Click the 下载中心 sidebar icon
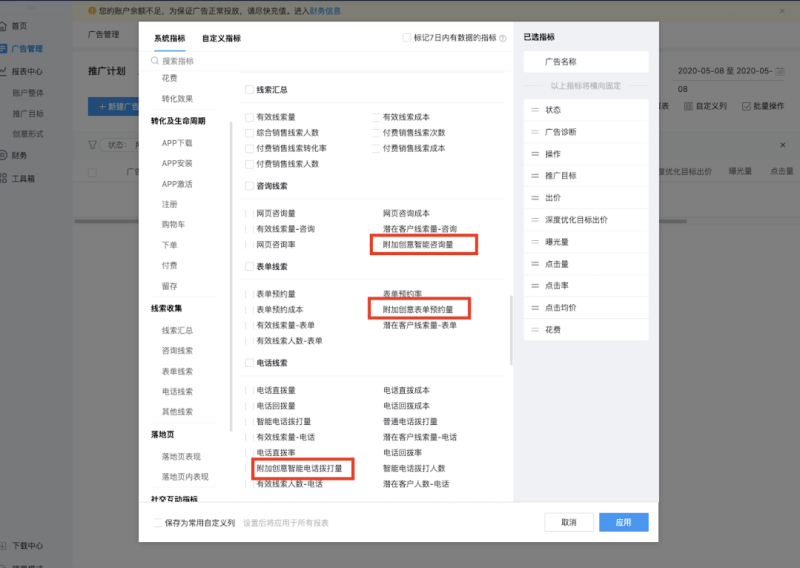This screenshot has height=568, width=800. tap(3, 546)
